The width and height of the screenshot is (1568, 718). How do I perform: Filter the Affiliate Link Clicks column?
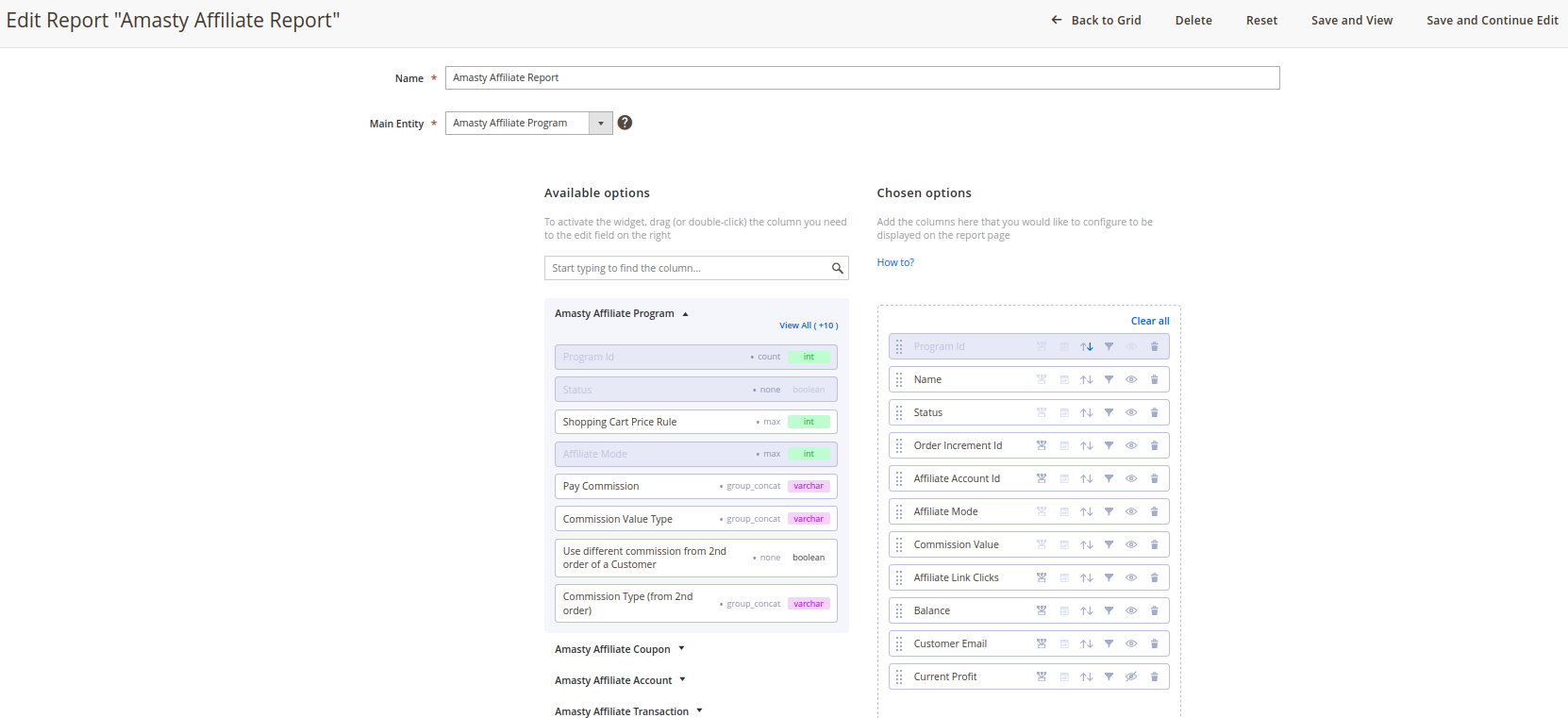pyautogui.click(x=1109, y=577)
